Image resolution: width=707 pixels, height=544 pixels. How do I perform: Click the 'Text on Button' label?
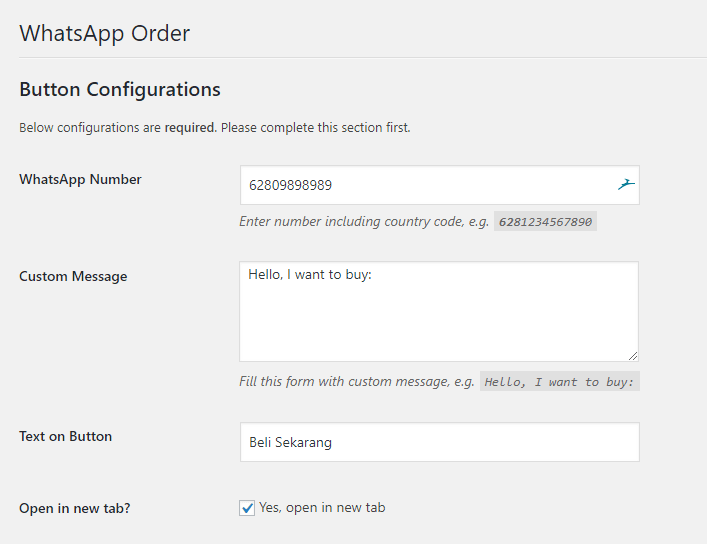point(65,436)
